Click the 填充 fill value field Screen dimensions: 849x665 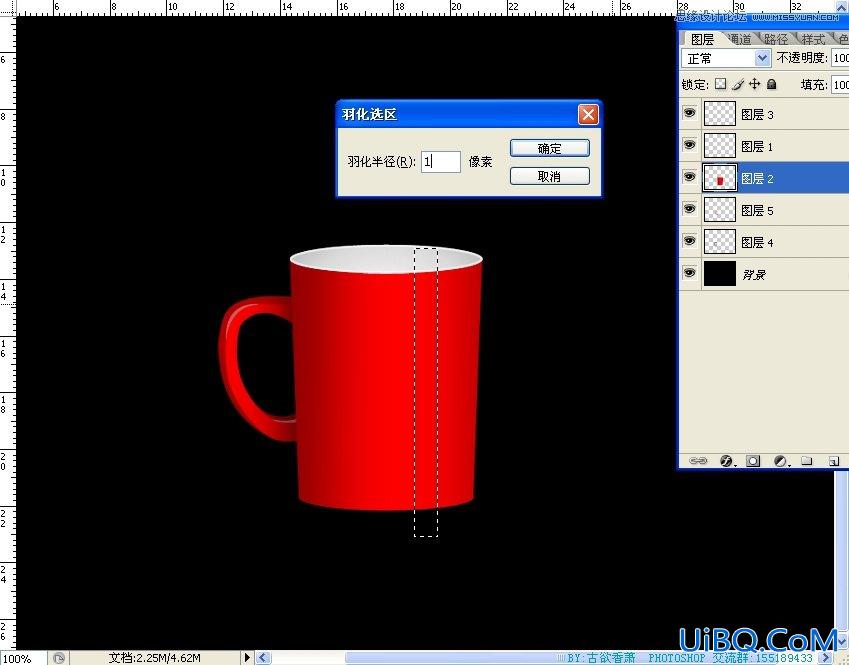click(840, 84)
